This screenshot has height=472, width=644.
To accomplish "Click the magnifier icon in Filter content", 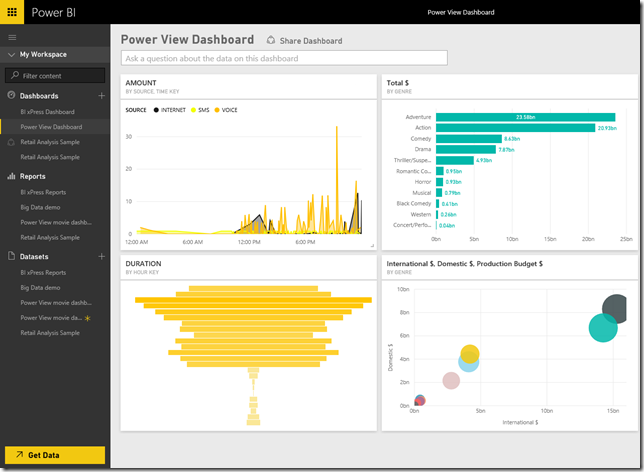I will click(15, 75).
